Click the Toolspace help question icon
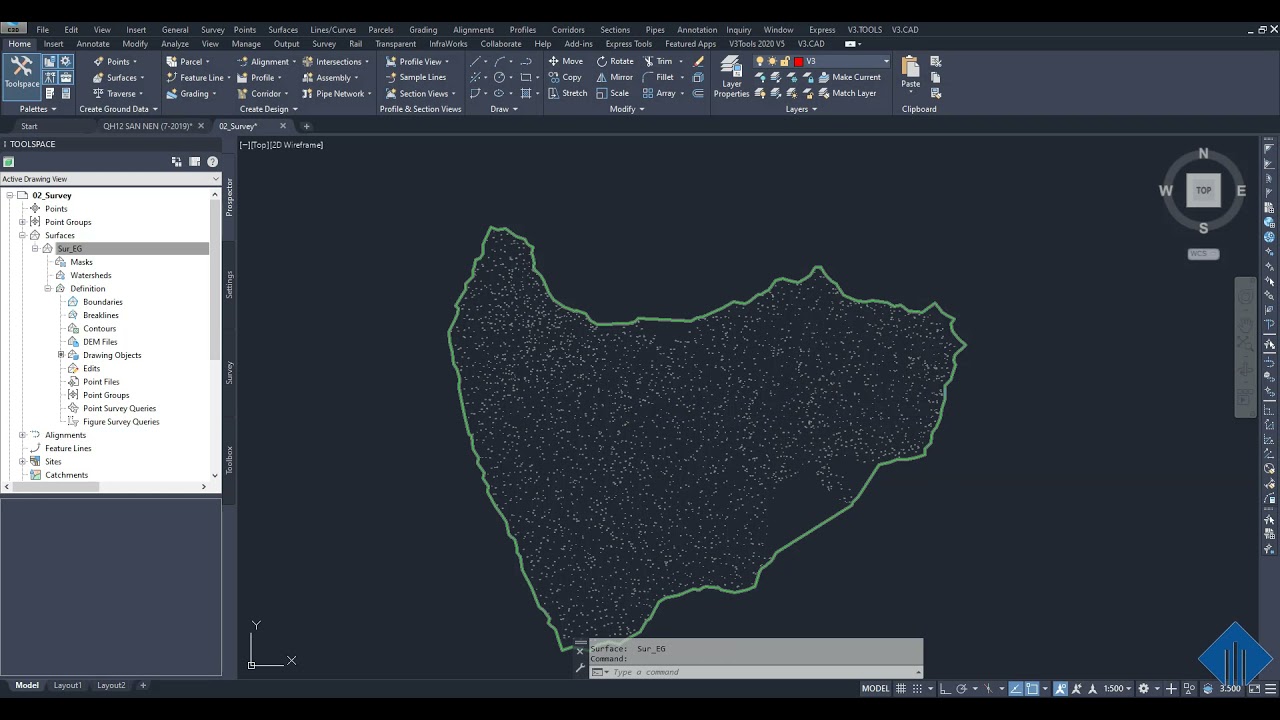1280x720 pixels. pos(212,162)
